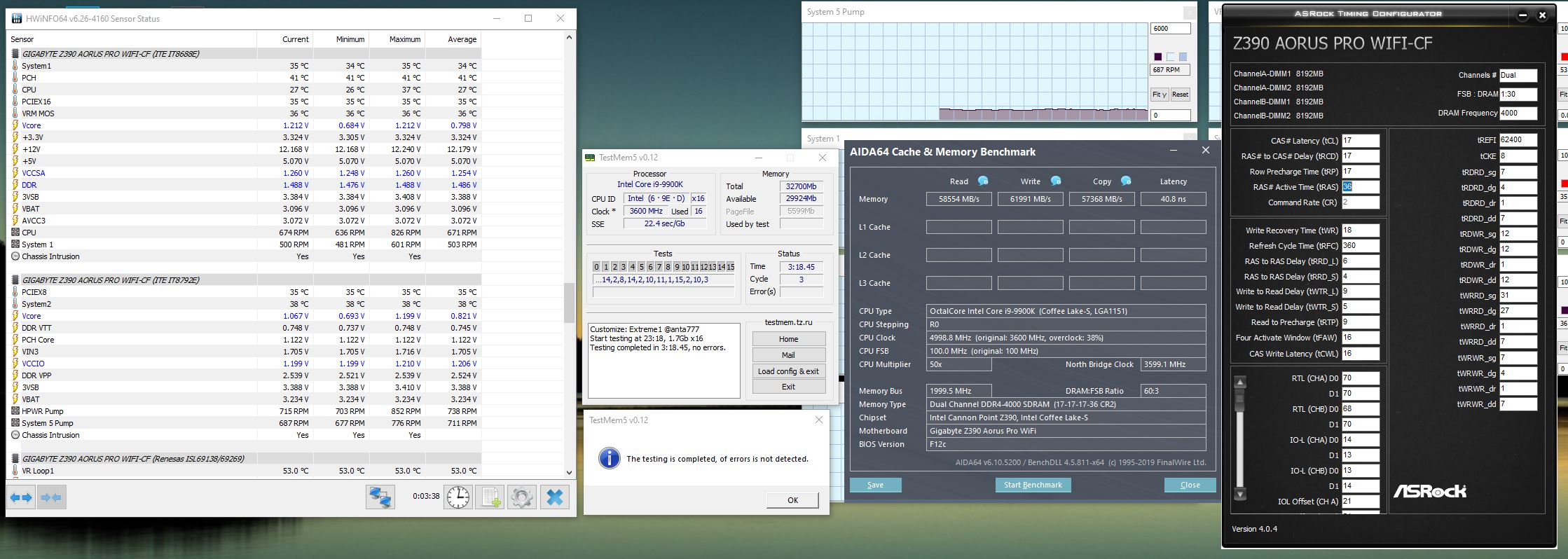Click the info bubble next to Write in AIDA64
This screenshot has width=1568, height=559.
click(x=1055, y=181)
